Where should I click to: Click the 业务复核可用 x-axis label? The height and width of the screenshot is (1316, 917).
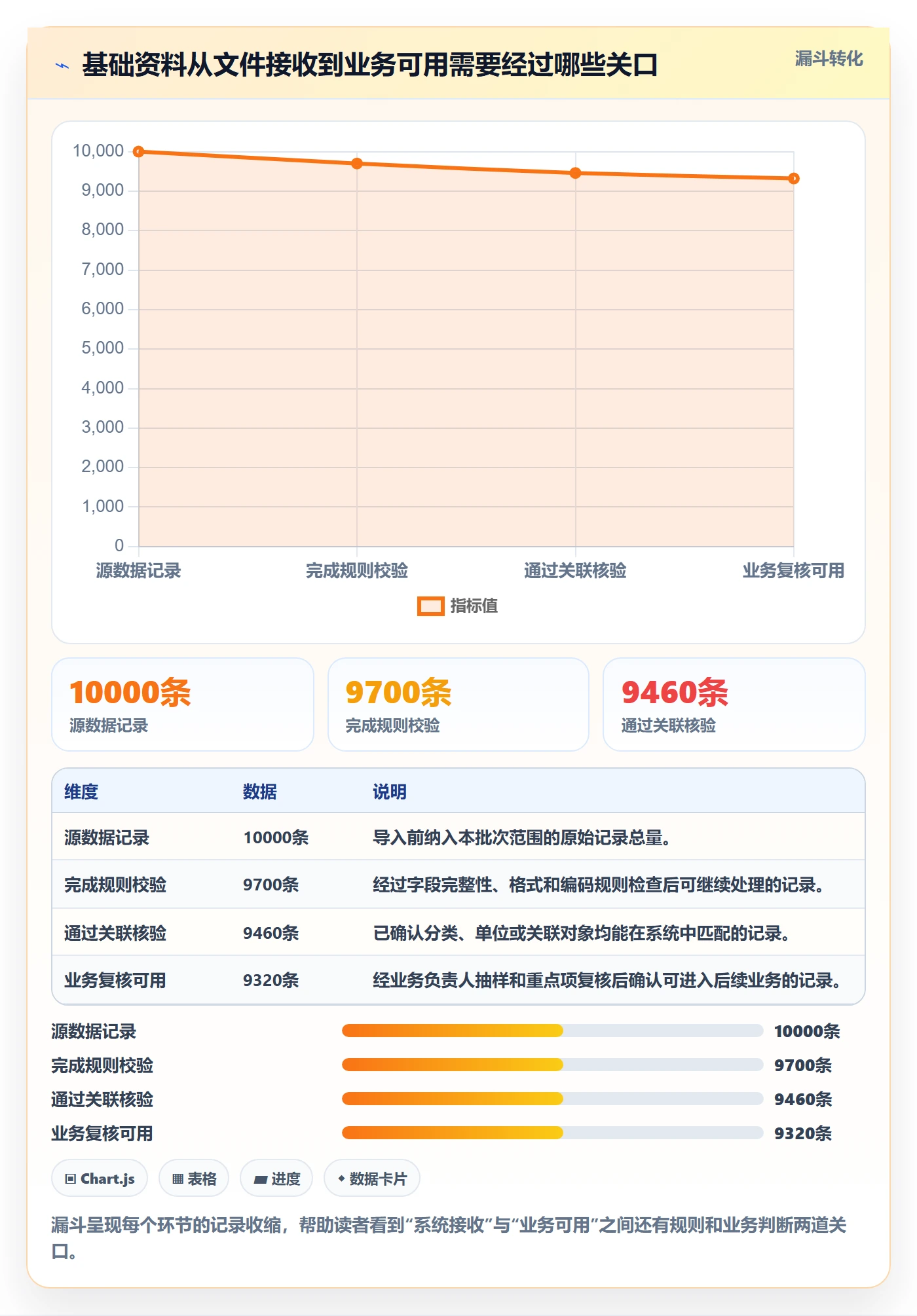click(x=793, y=571)
